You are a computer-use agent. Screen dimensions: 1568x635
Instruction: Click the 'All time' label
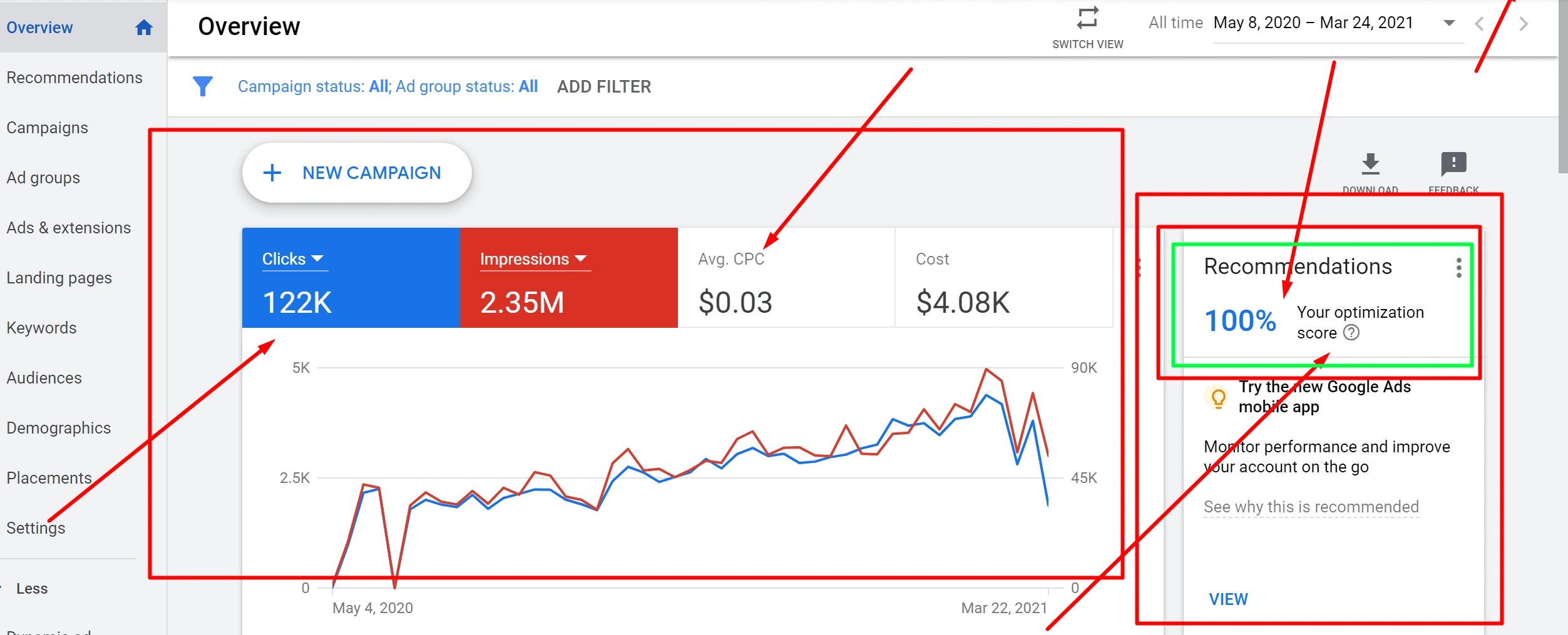pos(1176,23)
